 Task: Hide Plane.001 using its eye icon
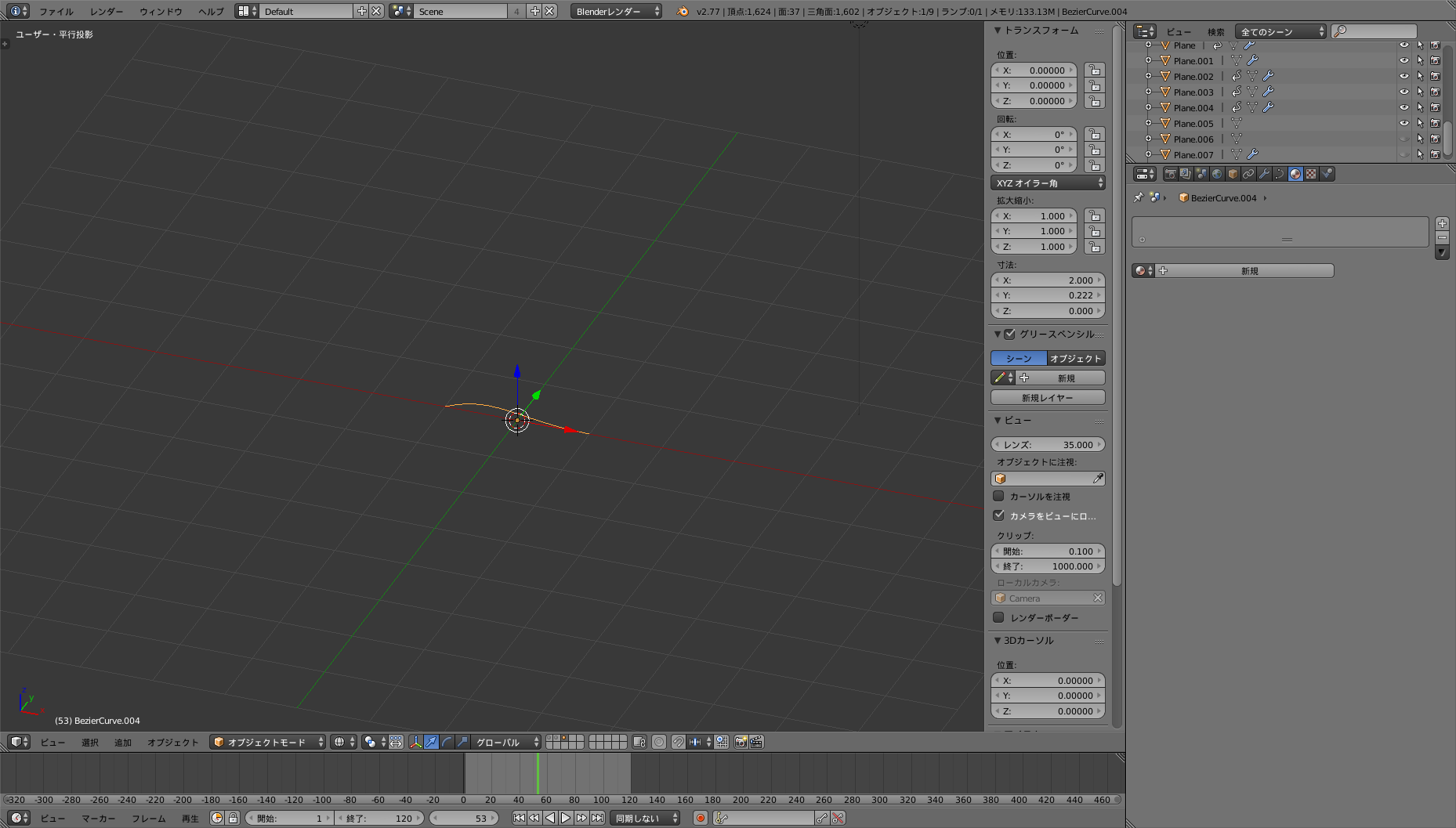pyautogui.click(x=1404, y=60)
